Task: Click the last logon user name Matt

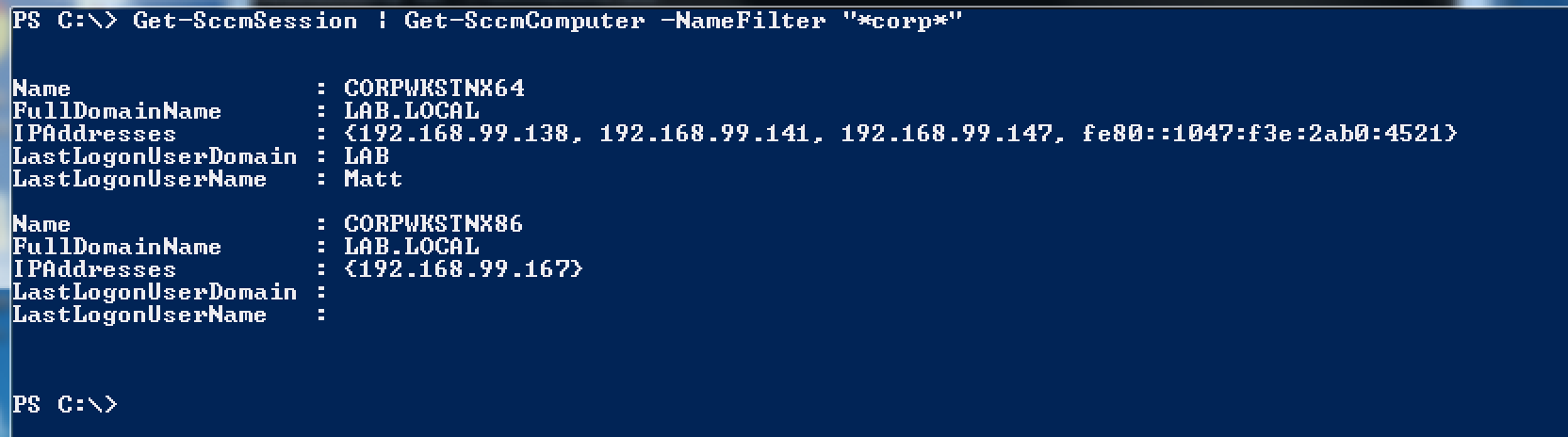Action: pyautogui.click(x=372, y=179)
